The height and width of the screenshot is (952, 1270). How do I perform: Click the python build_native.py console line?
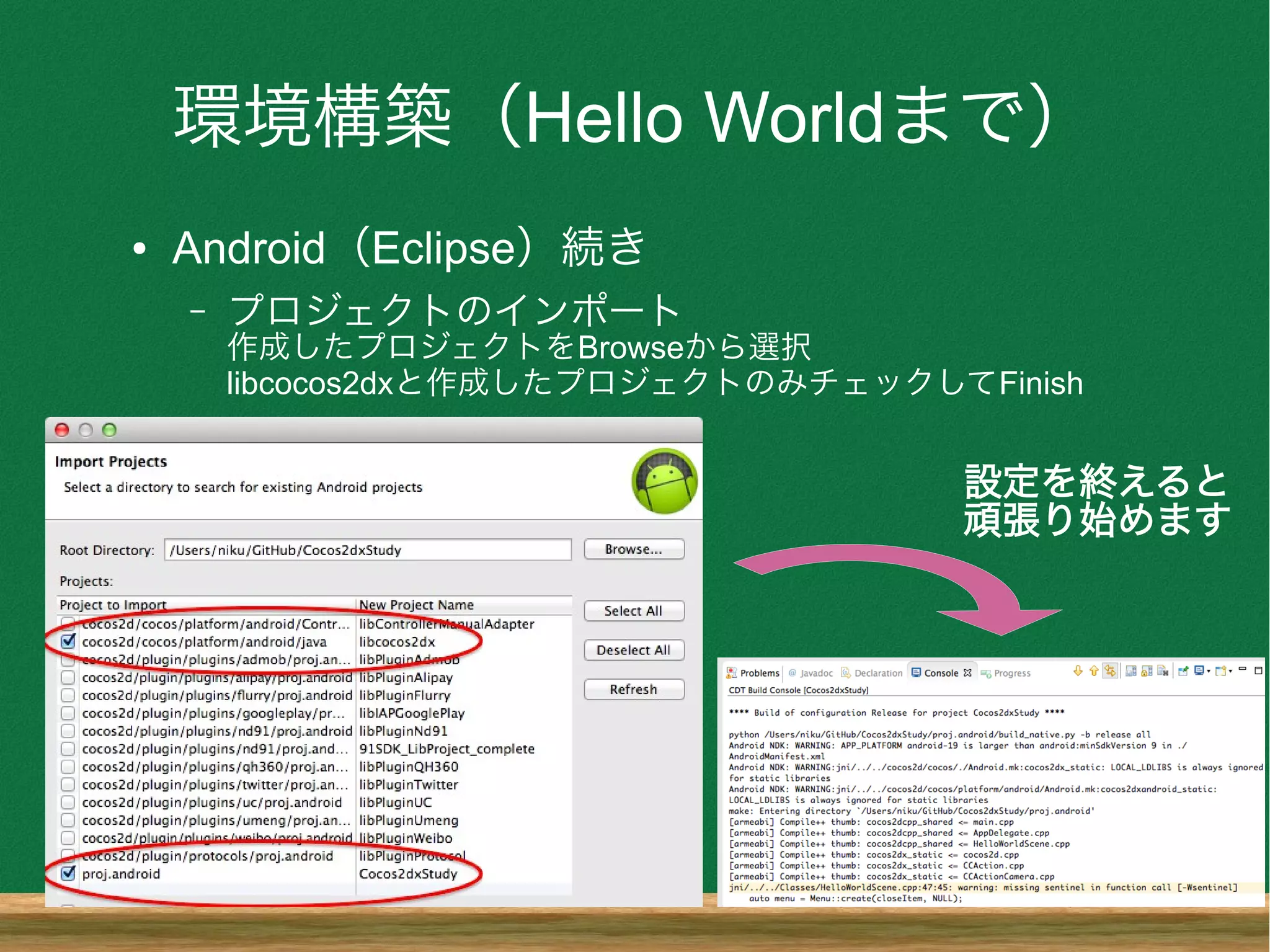click(x=939, y=734)
